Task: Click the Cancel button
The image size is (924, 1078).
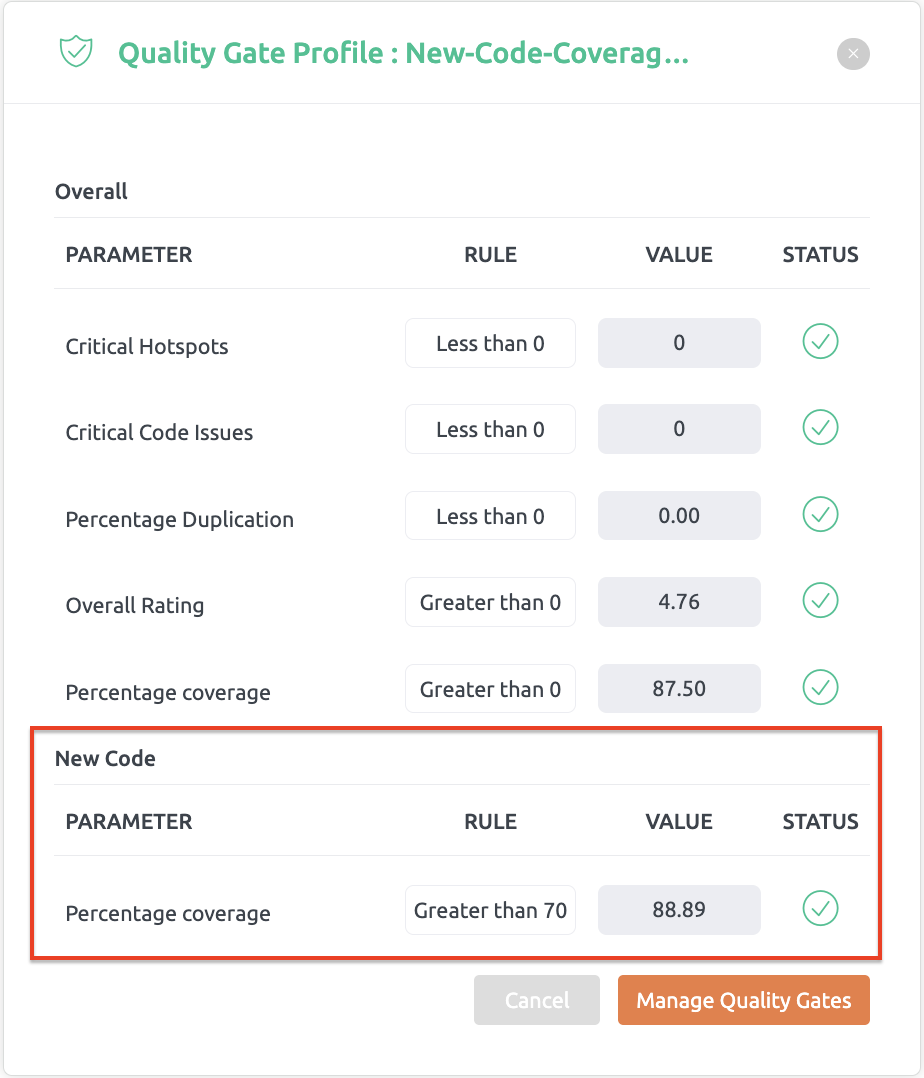Action: tap(537, 1000)
